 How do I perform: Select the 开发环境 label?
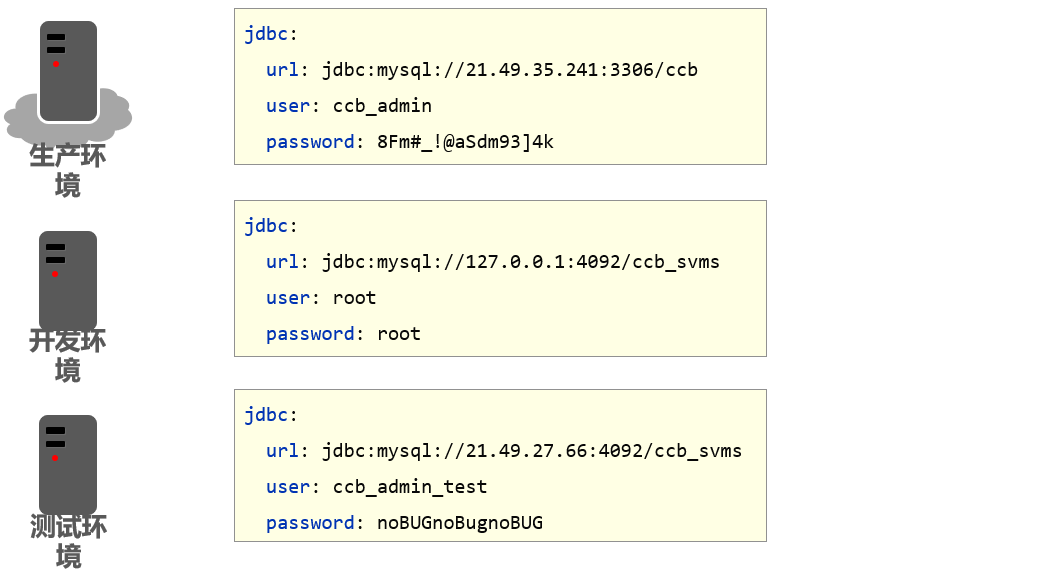(68, 355)
